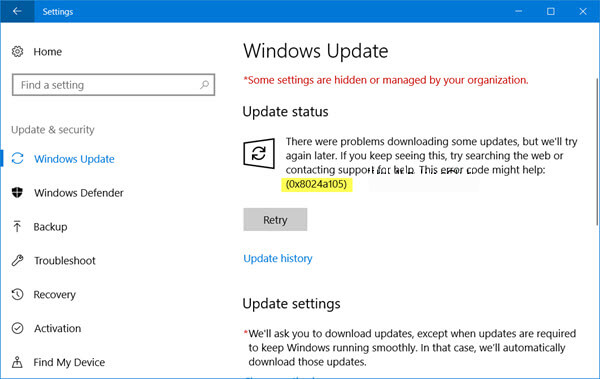Click the red organization-managed settings notice
Screen dimensions: 600x379
tap(386, 80)
